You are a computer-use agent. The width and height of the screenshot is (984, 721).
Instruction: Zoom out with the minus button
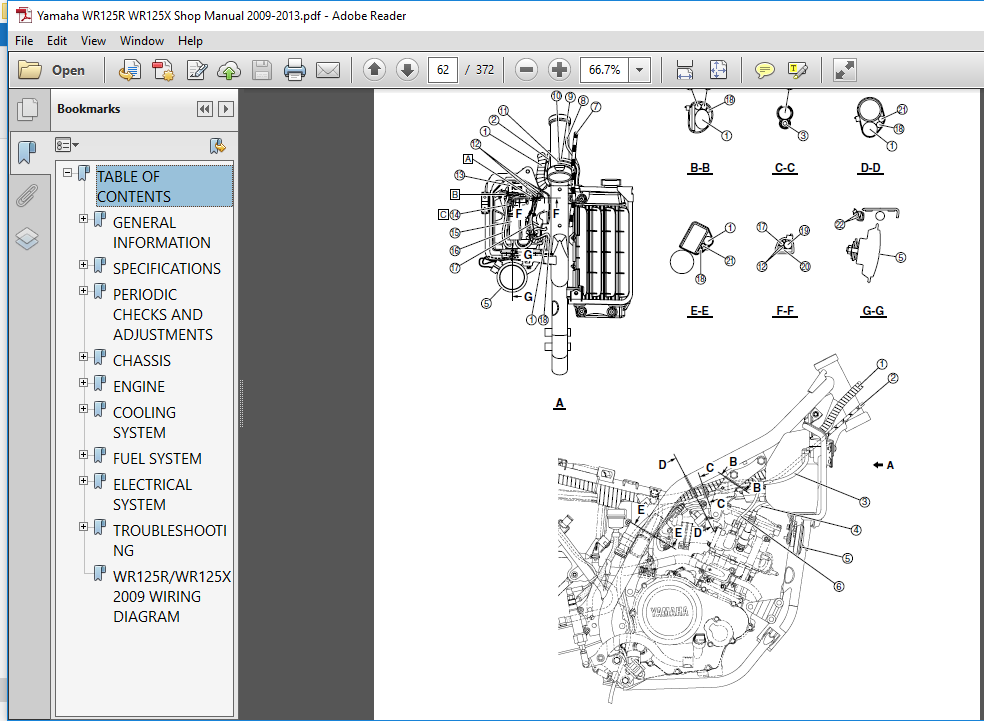click(x=527, y=69)
